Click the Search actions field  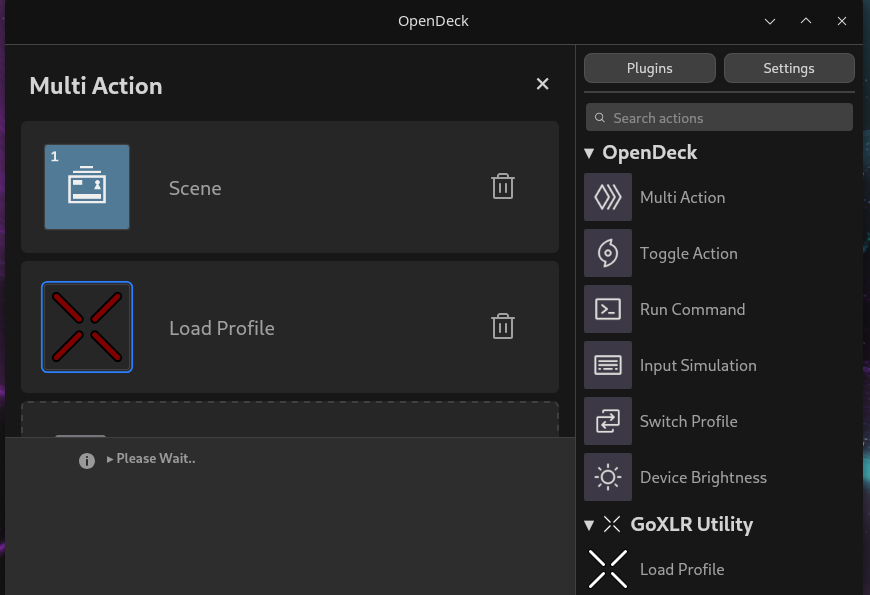coord(718,117)
